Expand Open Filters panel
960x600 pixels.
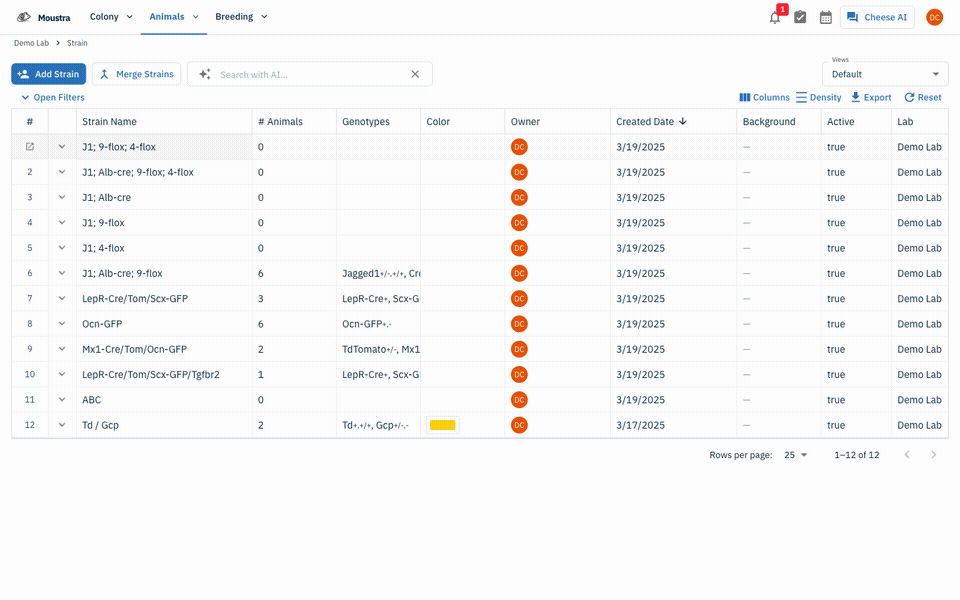pyautogui.click(x=53, y=97)
